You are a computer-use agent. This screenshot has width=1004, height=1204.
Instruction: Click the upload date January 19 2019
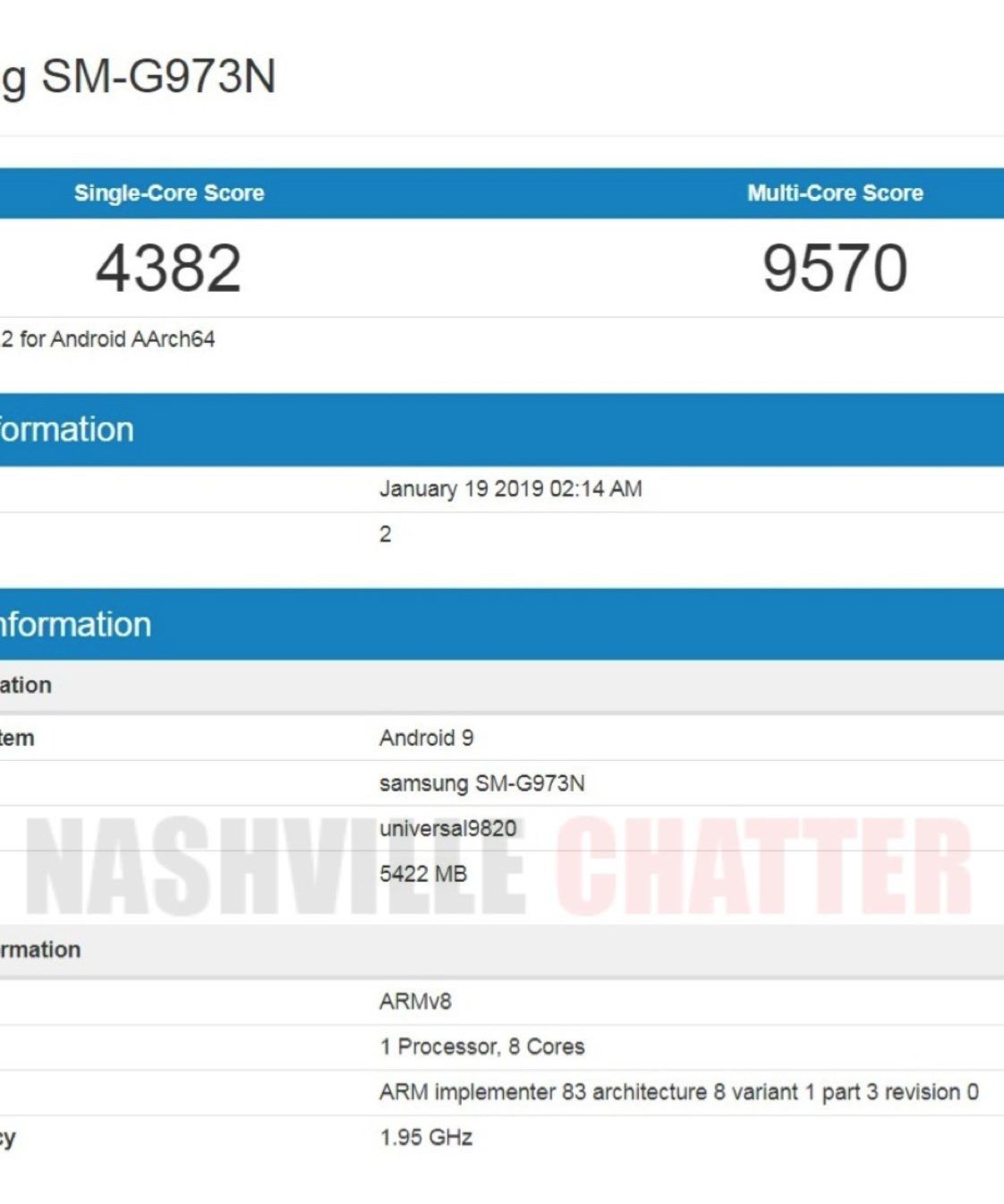pos(510,489)
